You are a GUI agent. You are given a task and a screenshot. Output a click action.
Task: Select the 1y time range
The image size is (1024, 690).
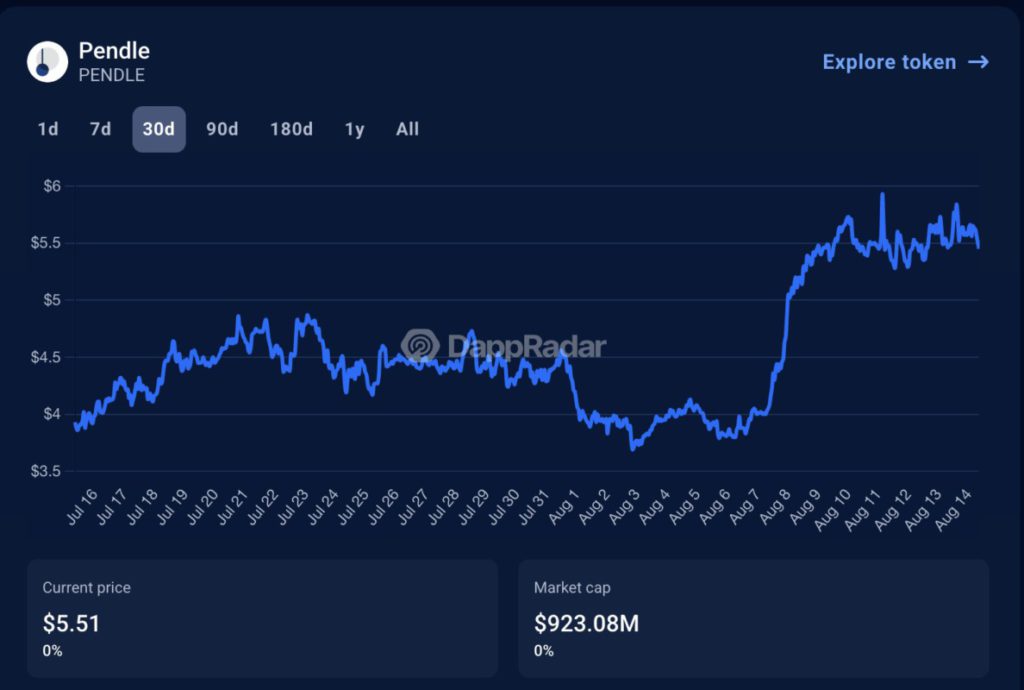354,129
